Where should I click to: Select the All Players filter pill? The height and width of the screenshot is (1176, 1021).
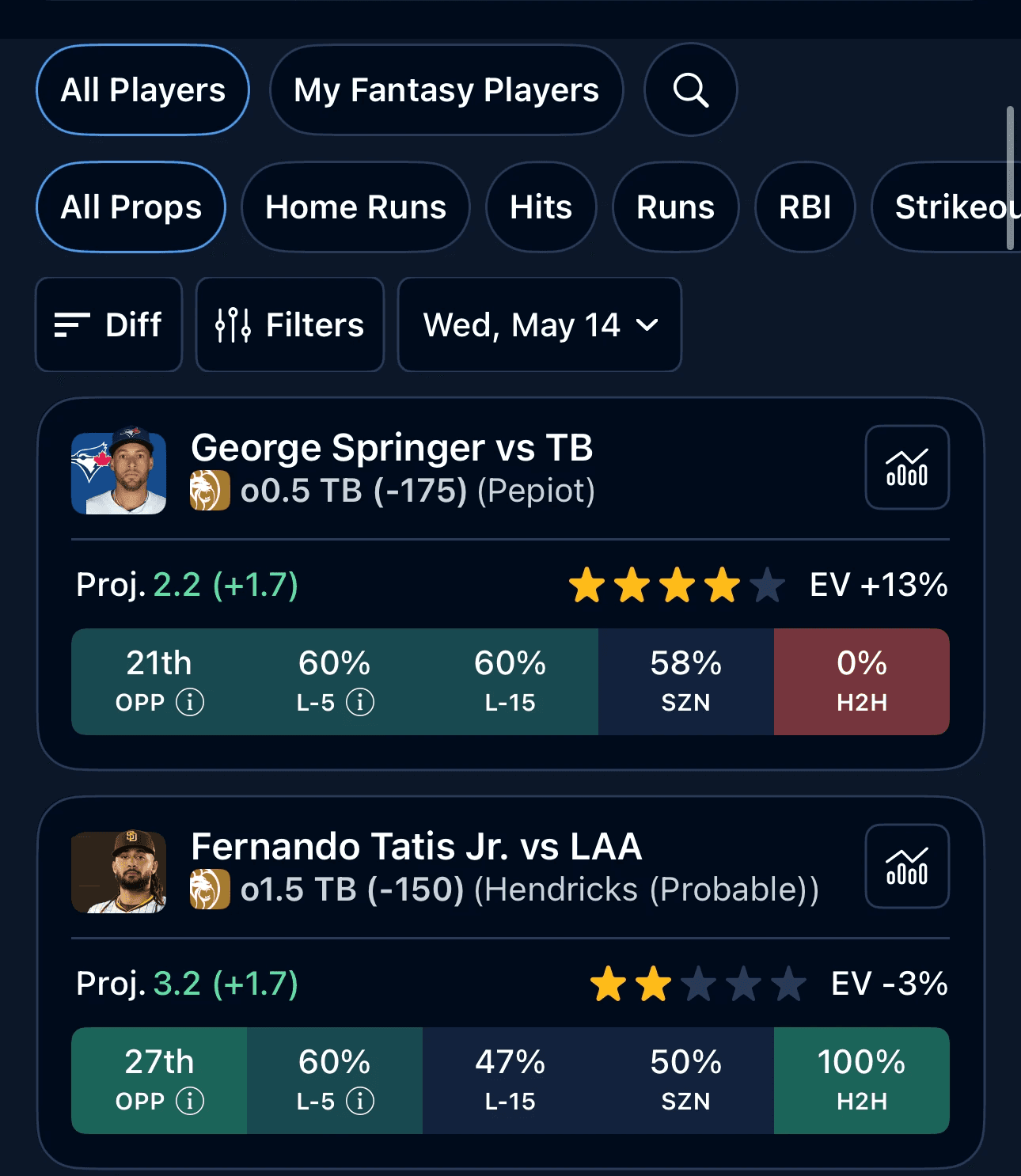coord(143,89)
